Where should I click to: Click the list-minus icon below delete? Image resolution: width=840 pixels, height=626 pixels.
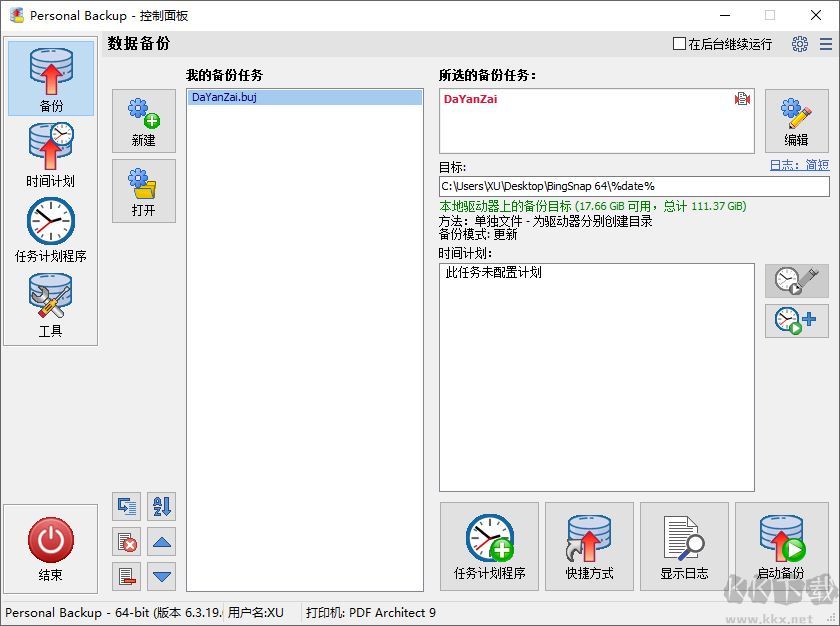(126, 577)
